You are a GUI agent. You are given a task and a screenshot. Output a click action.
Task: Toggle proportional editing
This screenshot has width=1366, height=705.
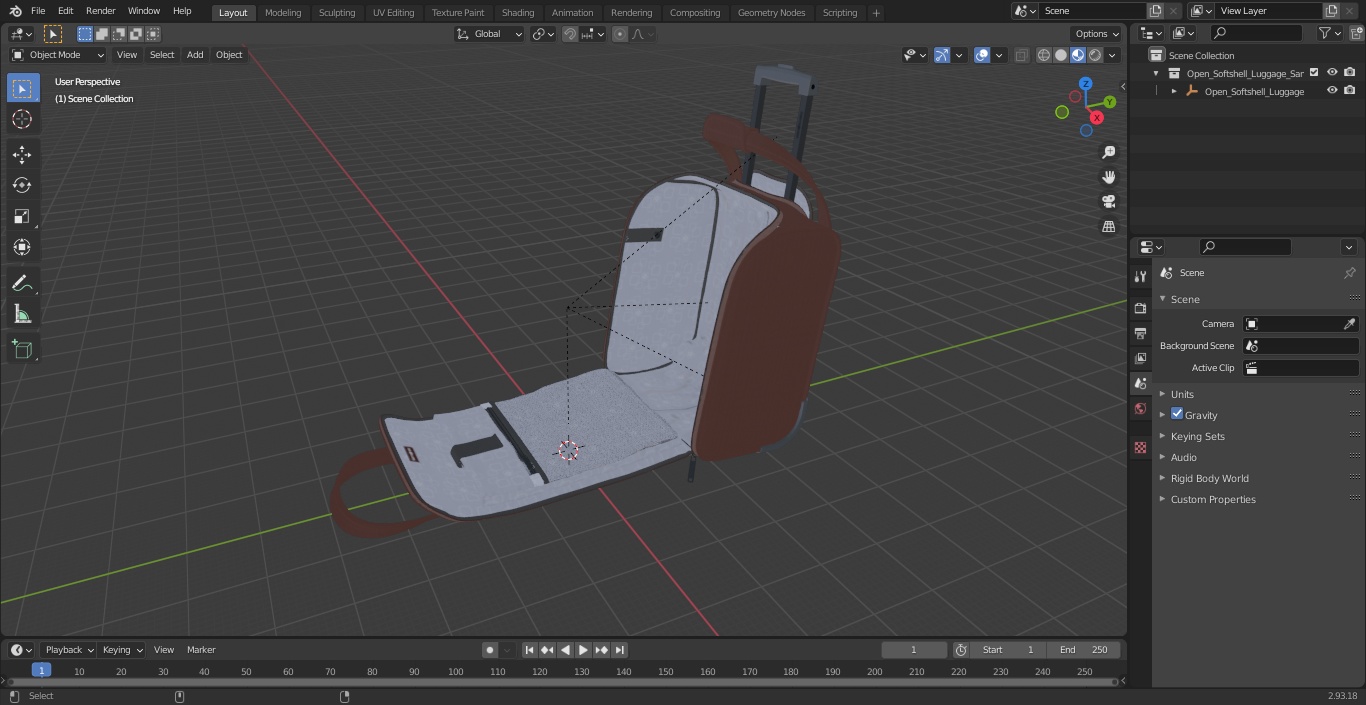[x=620, y=34]
